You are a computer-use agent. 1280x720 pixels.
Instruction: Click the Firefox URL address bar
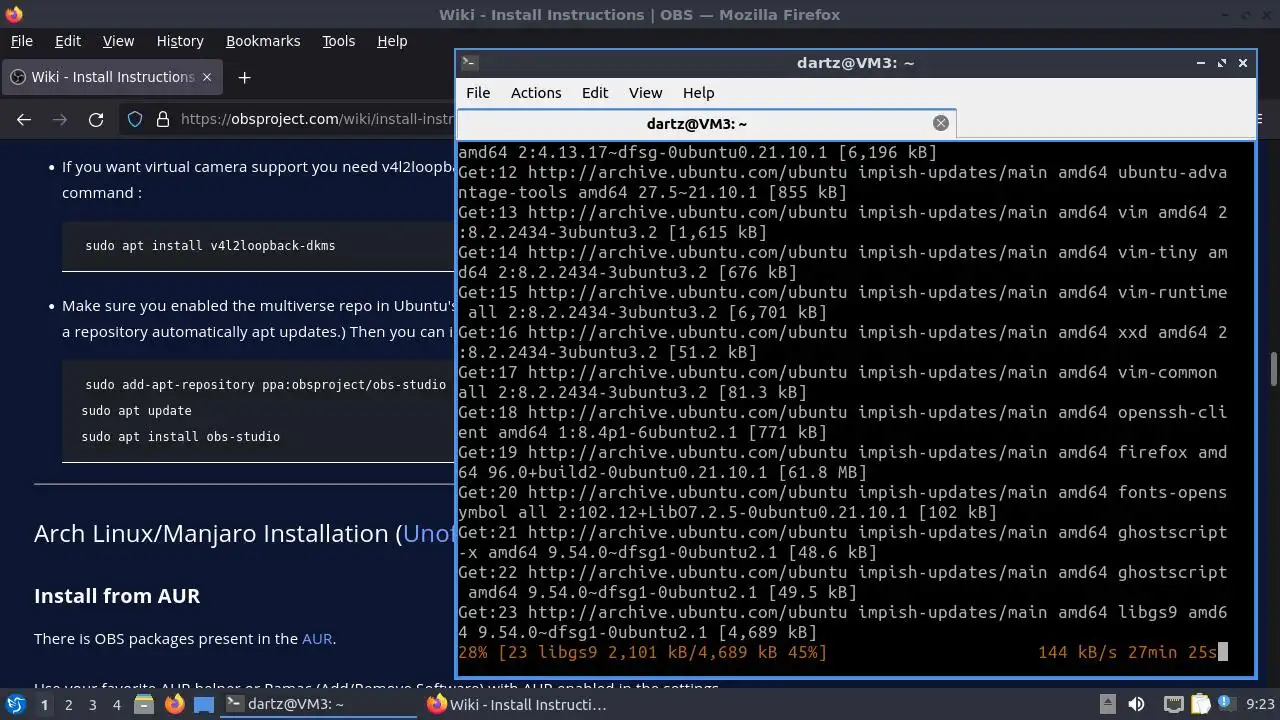pos(316,119)
